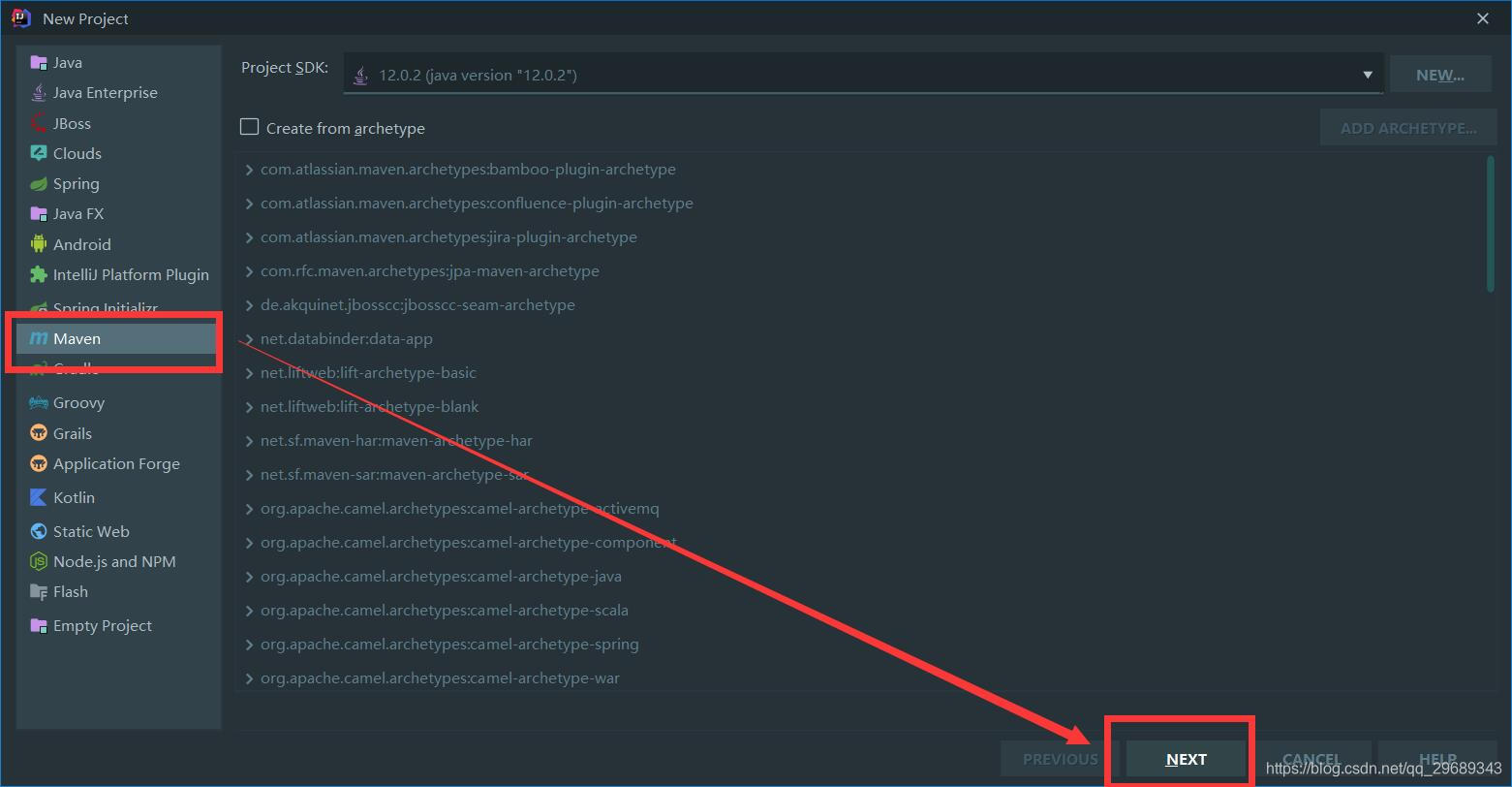Select Android project type label
The image size is (1512, 787).
[81, 244]
